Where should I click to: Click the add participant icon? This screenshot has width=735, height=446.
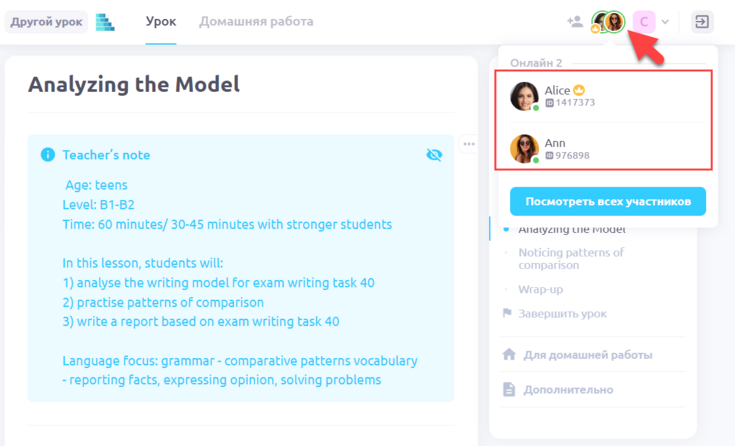pyautogui.click(x=575, y=21)
